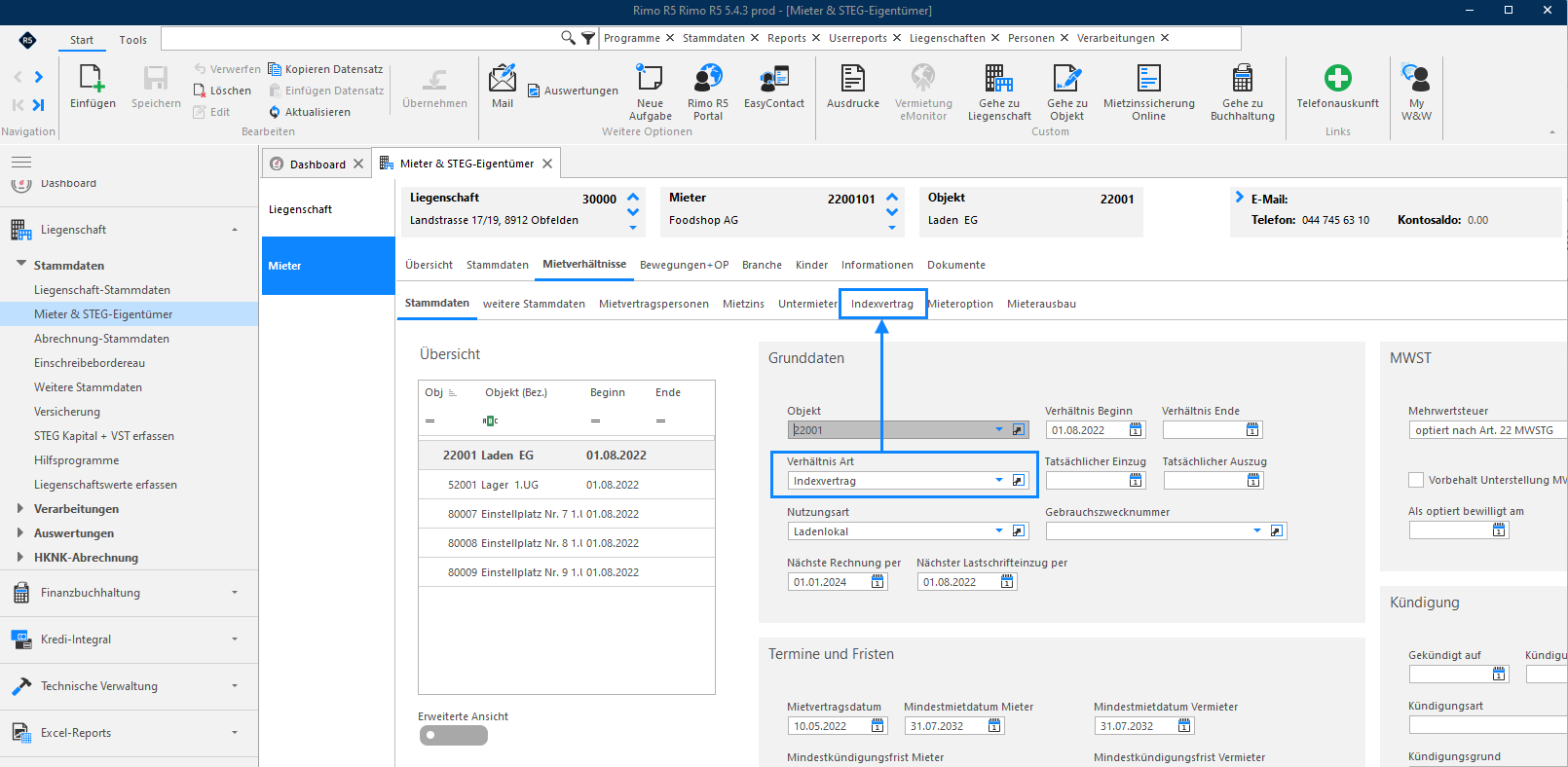Viewport: 1568px width, 767px height.
Task: Check Vorbehalt Unterstellung MWST checkbox
Action: pos(1416,480)
